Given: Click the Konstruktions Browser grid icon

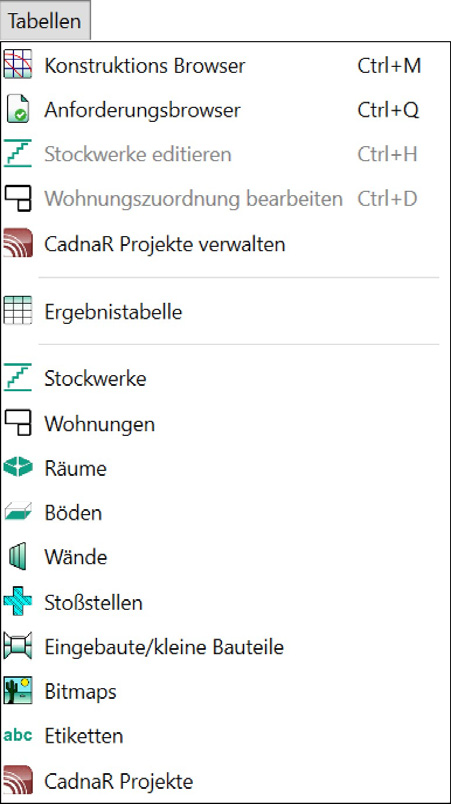Looking at the screenshot, I should [17, 64].
